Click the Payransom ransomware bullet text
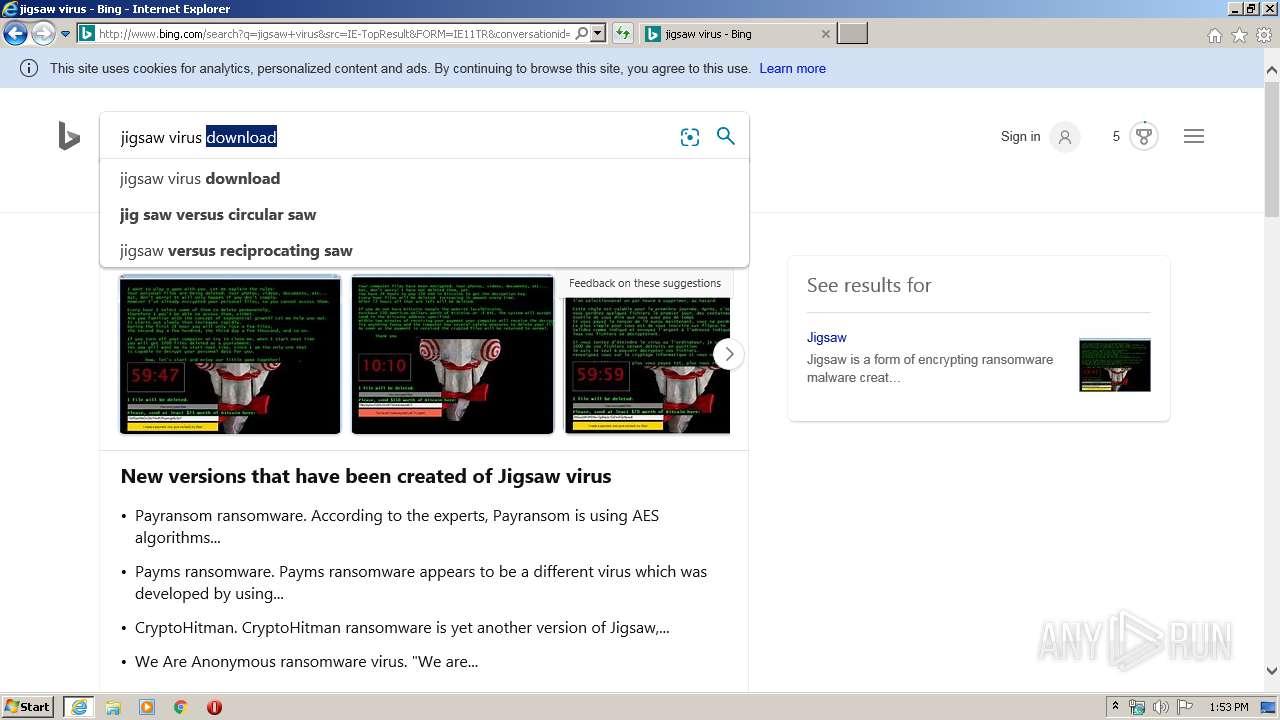 [x=397, y=526]
